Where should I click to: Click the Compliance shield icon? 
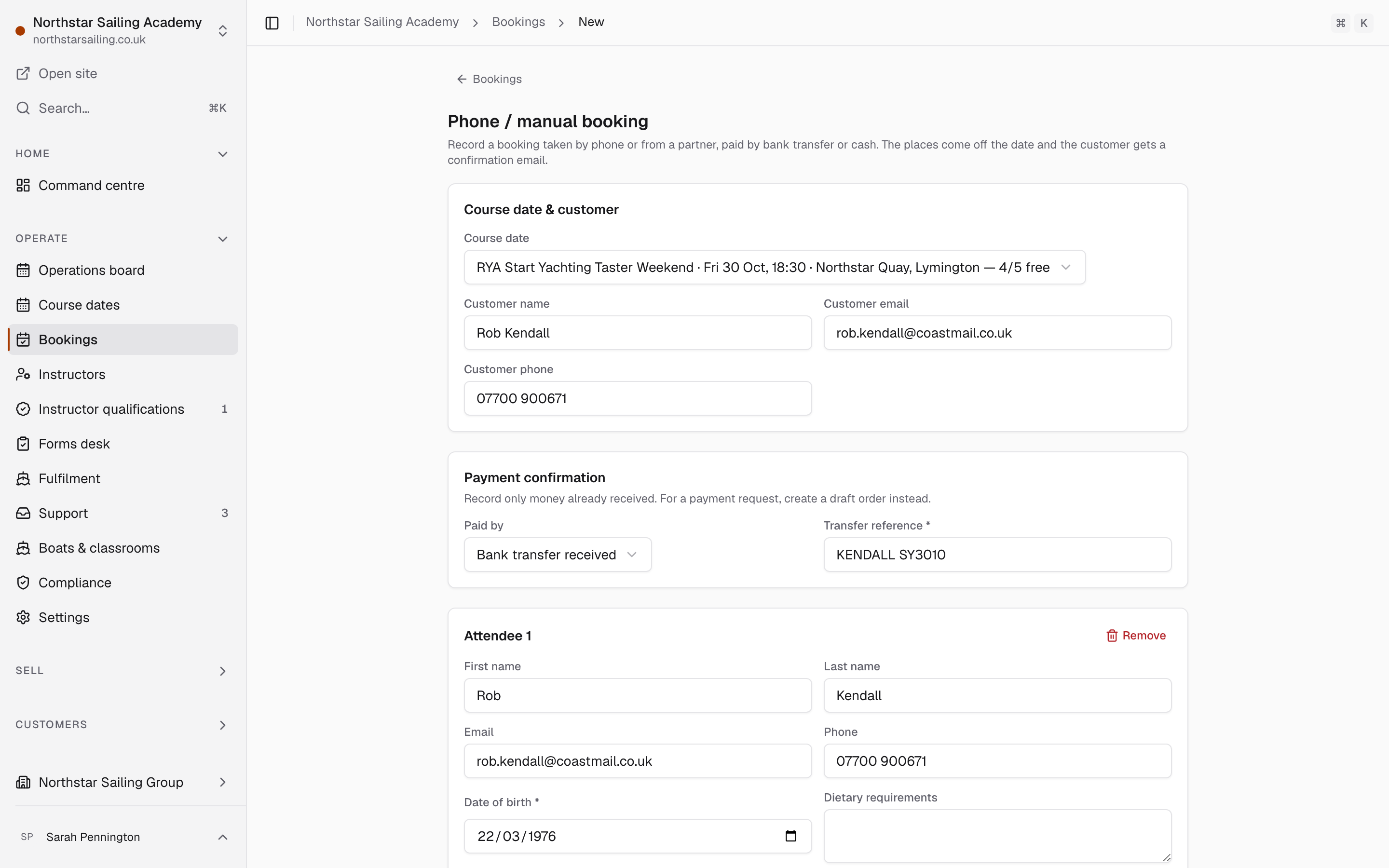(x=23, y=583)
